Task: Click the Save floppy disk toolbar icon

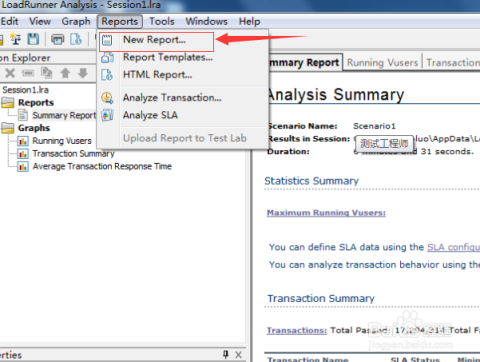Action: [33, 39]
